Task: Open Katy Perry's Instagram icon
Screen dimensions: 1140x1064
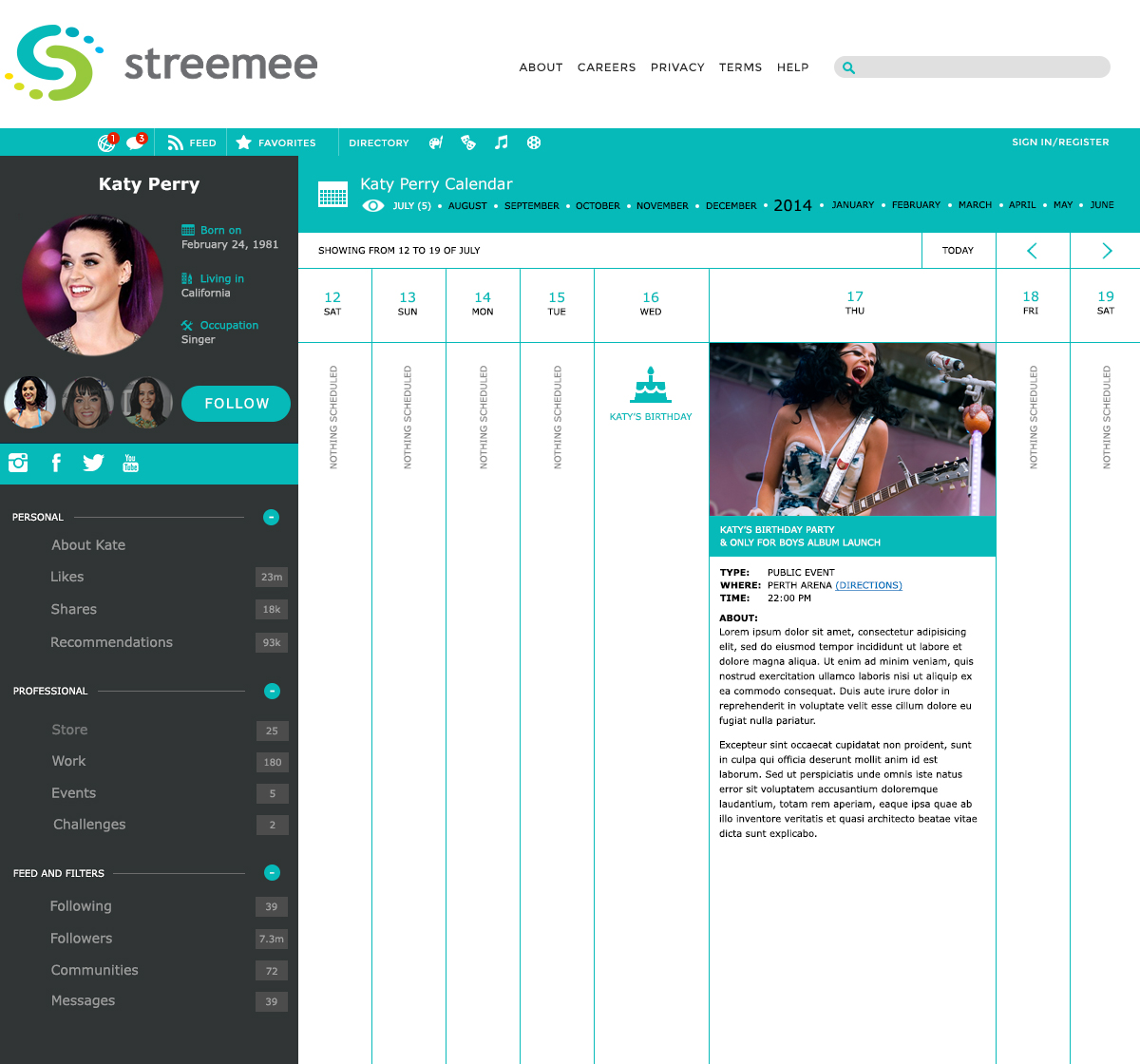Action: (18, 463)
